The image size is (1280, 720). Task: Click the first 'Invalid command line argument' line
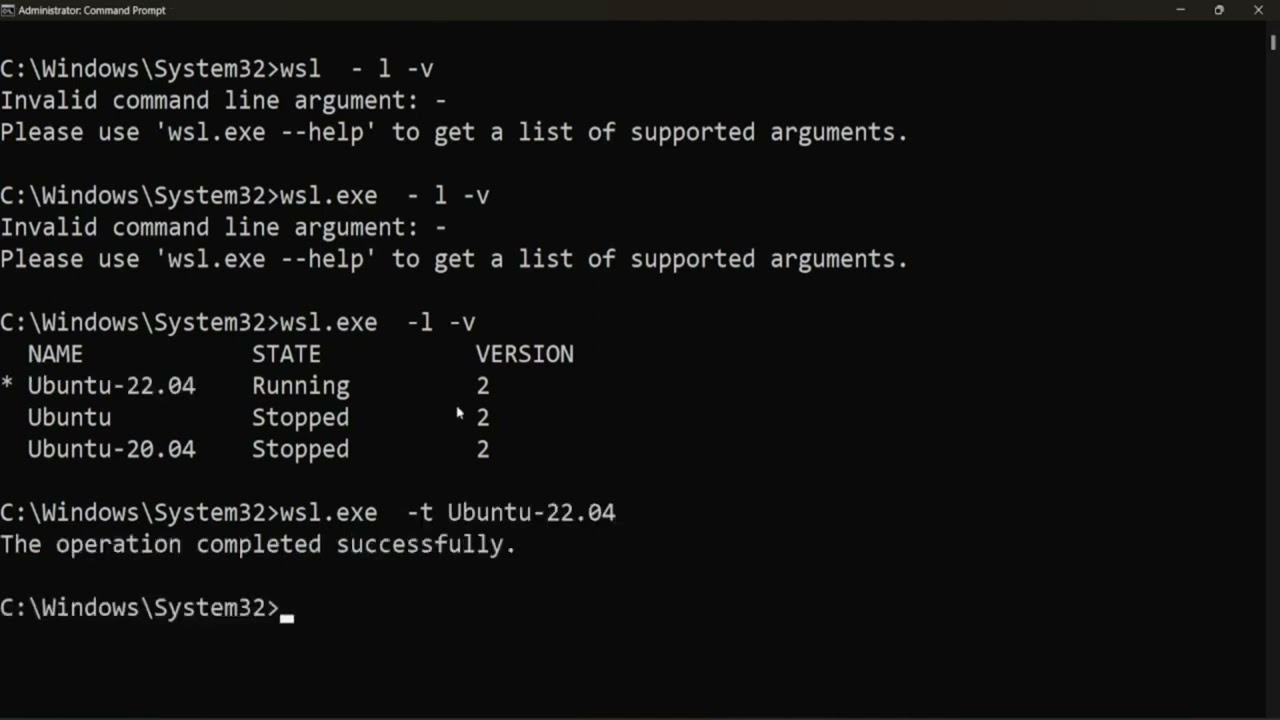[x=223, y=101]
